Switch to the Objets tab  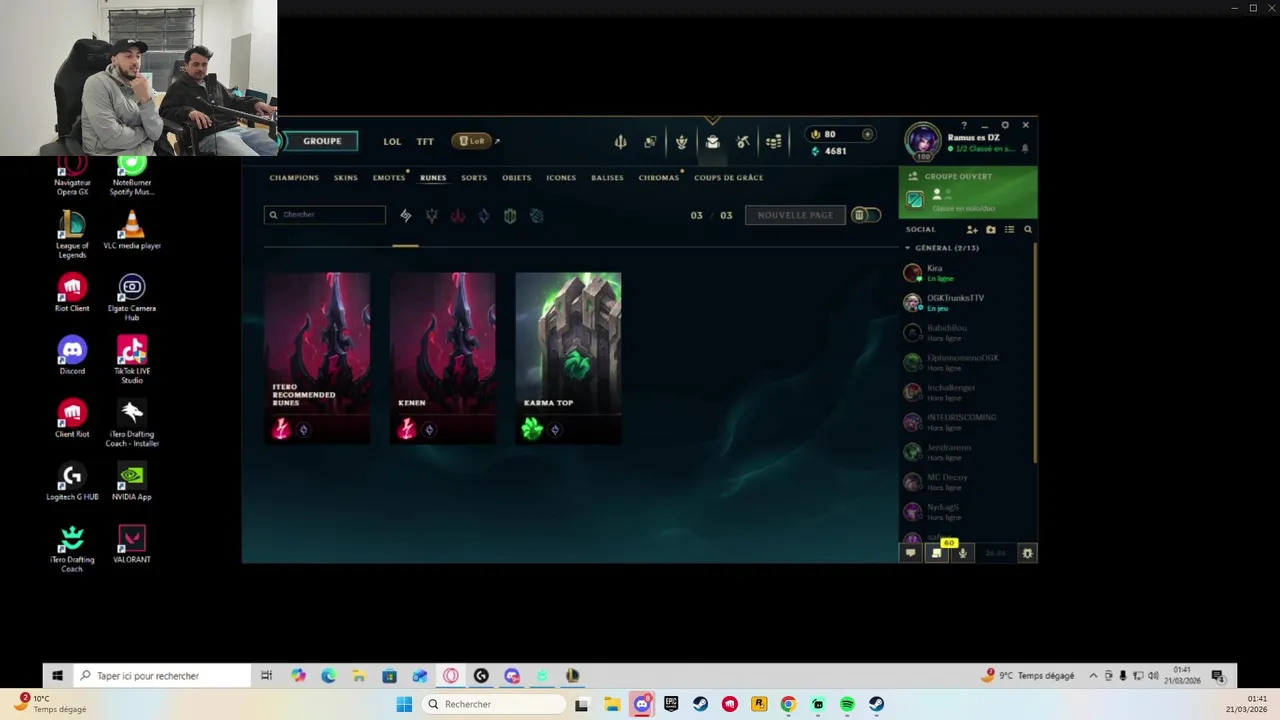[x=517, y=178]
